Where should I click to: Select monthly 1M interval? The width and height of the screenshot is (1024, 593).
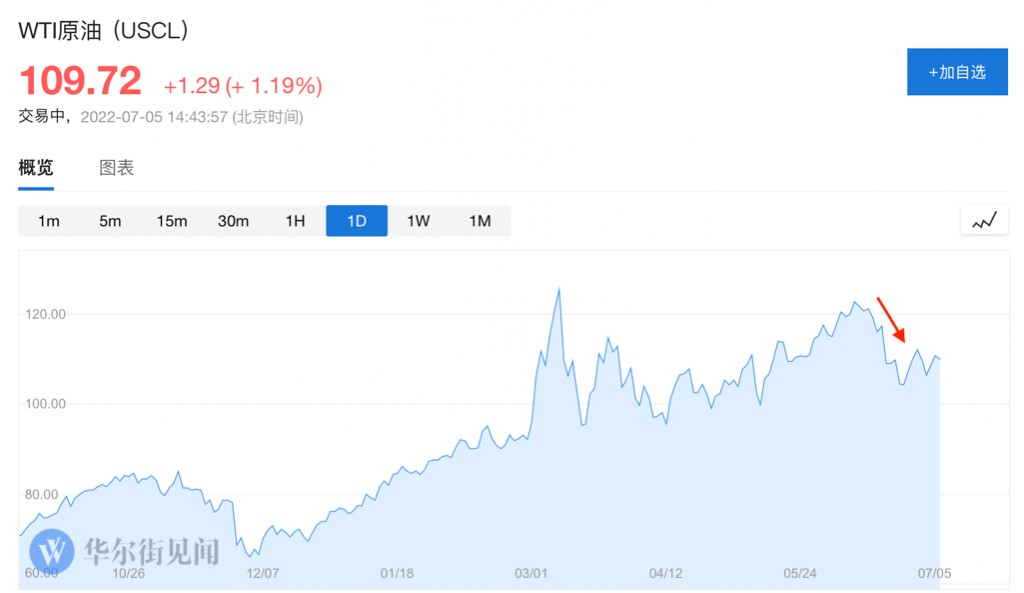480,221
